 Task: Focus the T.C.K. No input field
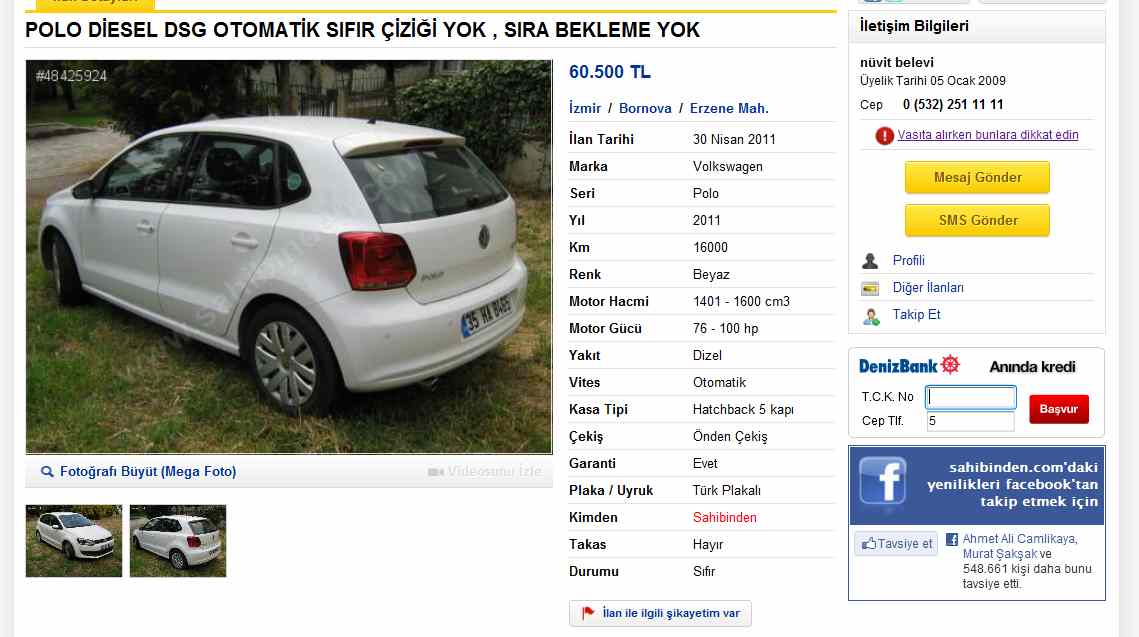(970, 397)
